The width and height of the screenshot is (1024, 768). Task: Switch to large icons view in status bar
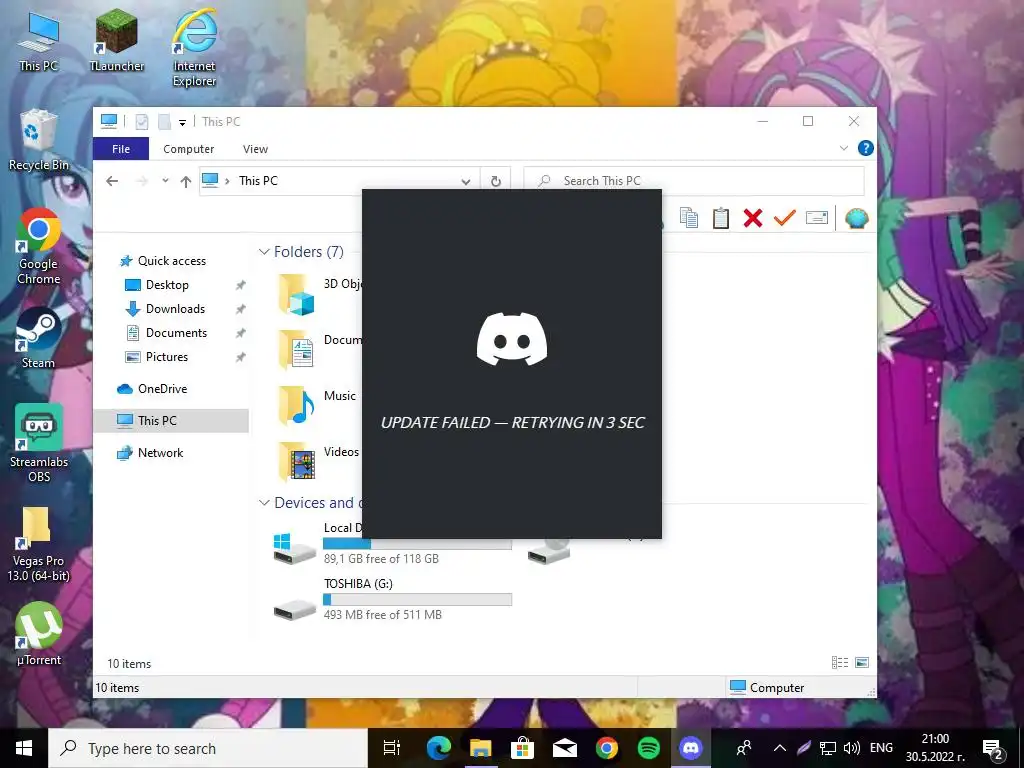pos(862,662)
